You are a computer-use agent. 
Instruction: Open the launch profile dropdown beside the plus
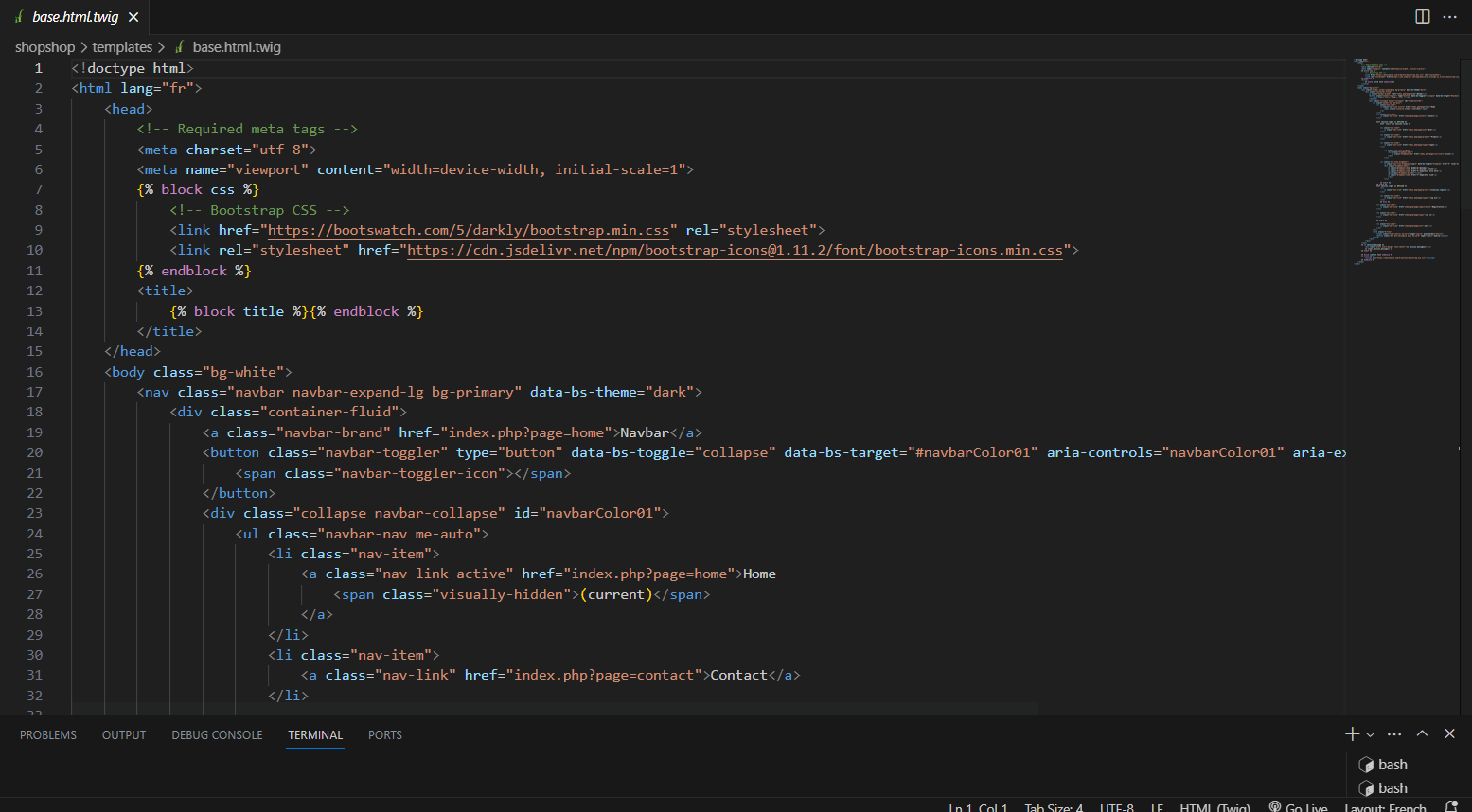click(x=1370, y=734)
